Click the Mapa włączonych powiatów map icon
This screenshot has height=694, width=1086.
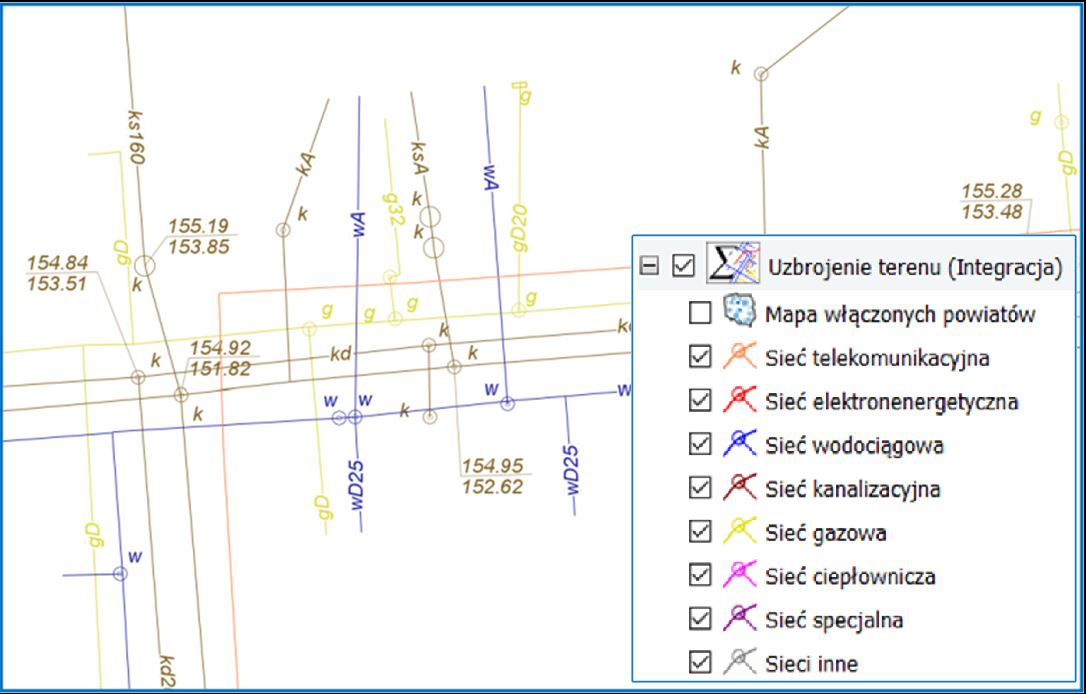click(x=737, y=313)
